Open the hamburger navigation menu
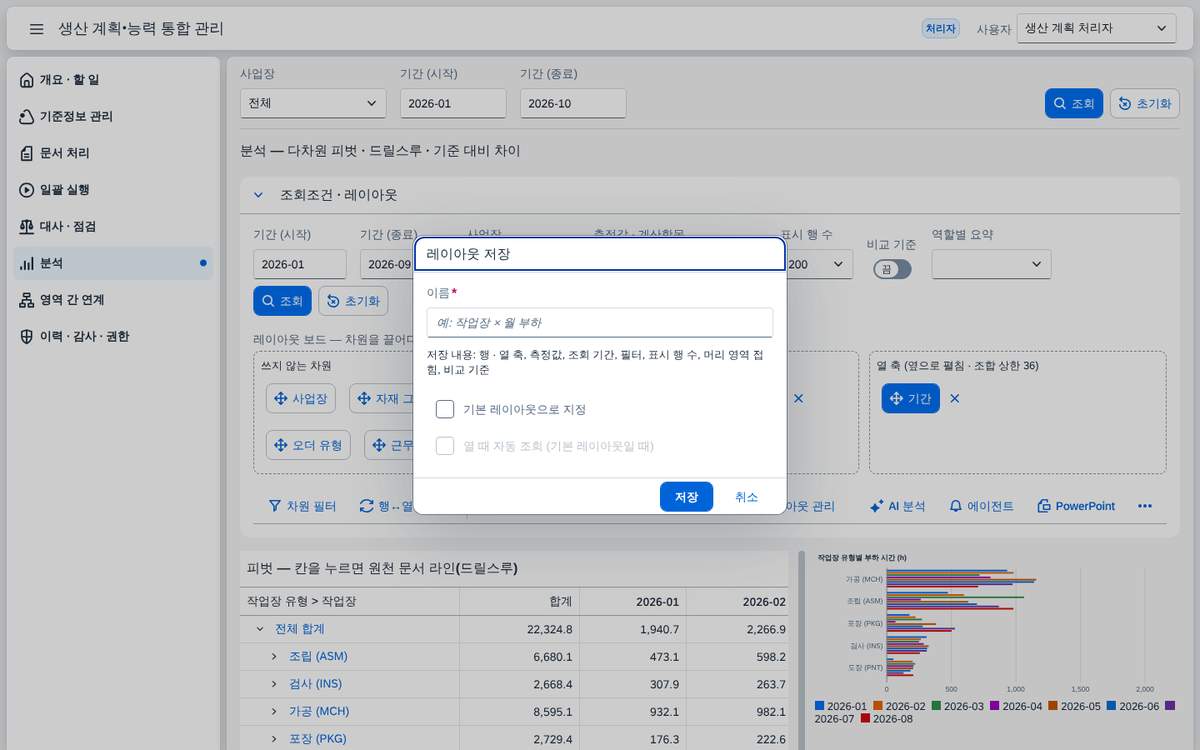 point(36,29)
